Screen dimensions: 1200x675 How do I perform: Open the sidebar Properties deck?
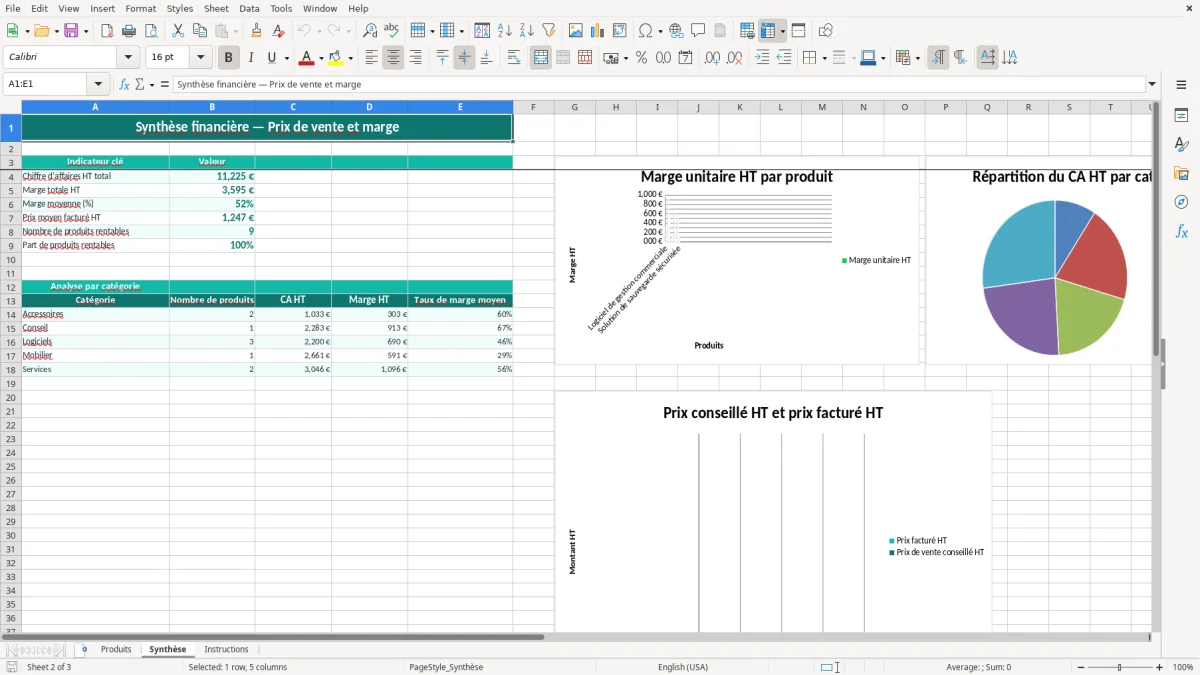1181,116
